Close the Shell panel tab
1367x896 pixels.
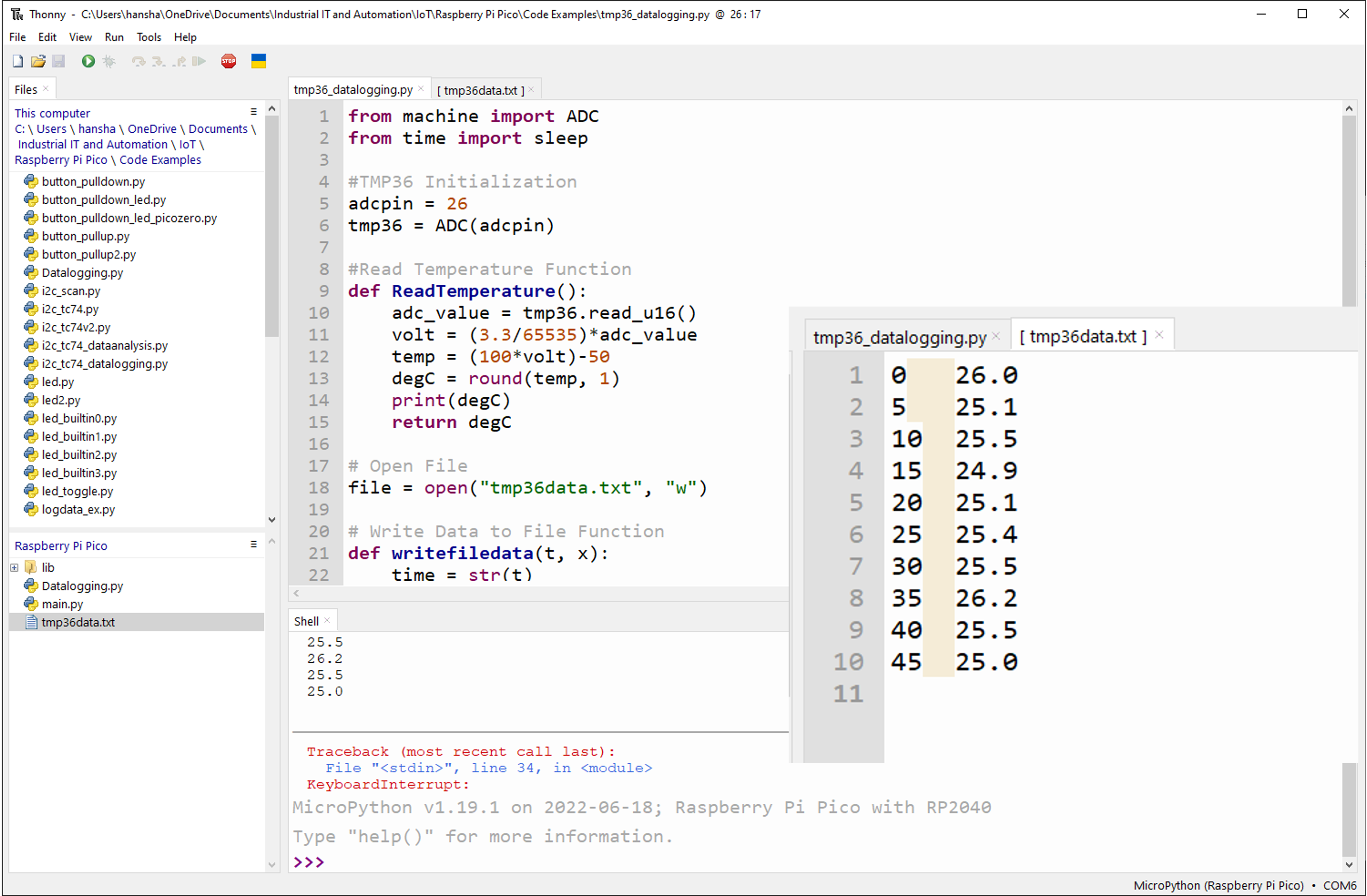(327, 620)
